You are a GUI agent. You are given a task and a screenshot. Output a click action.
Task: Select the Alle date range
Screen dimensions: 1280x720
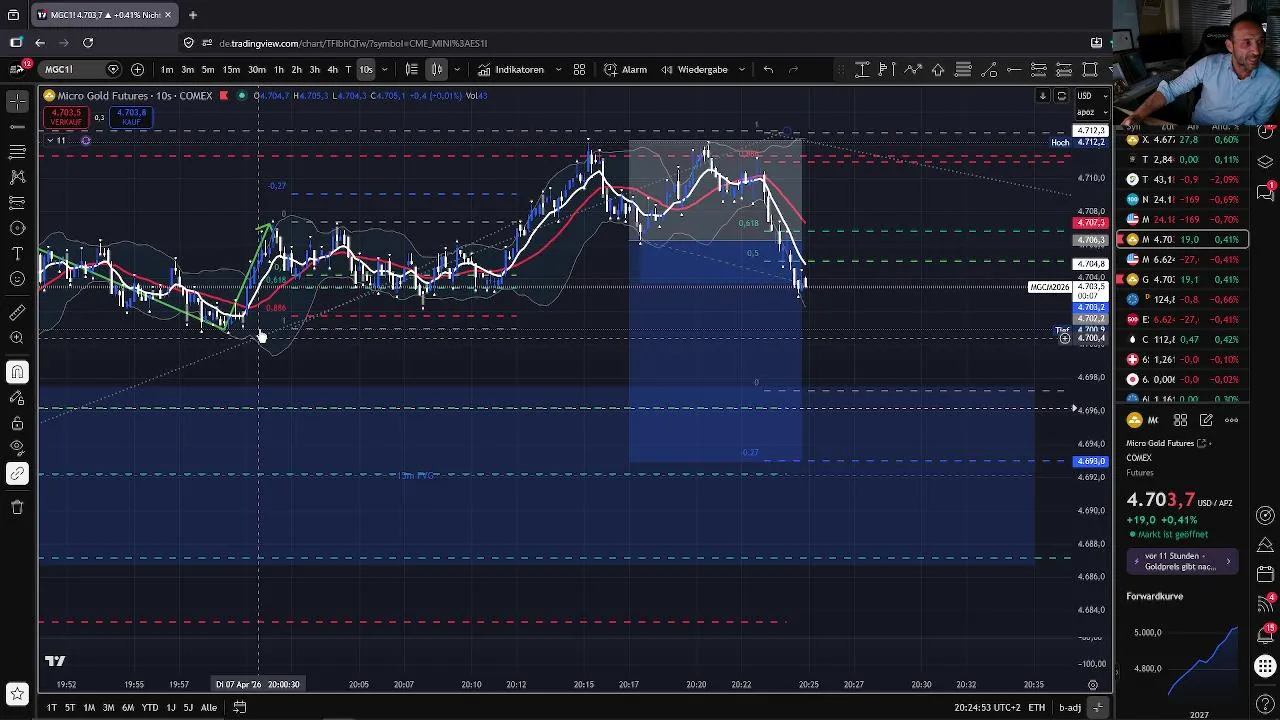[x=208, y=707]
